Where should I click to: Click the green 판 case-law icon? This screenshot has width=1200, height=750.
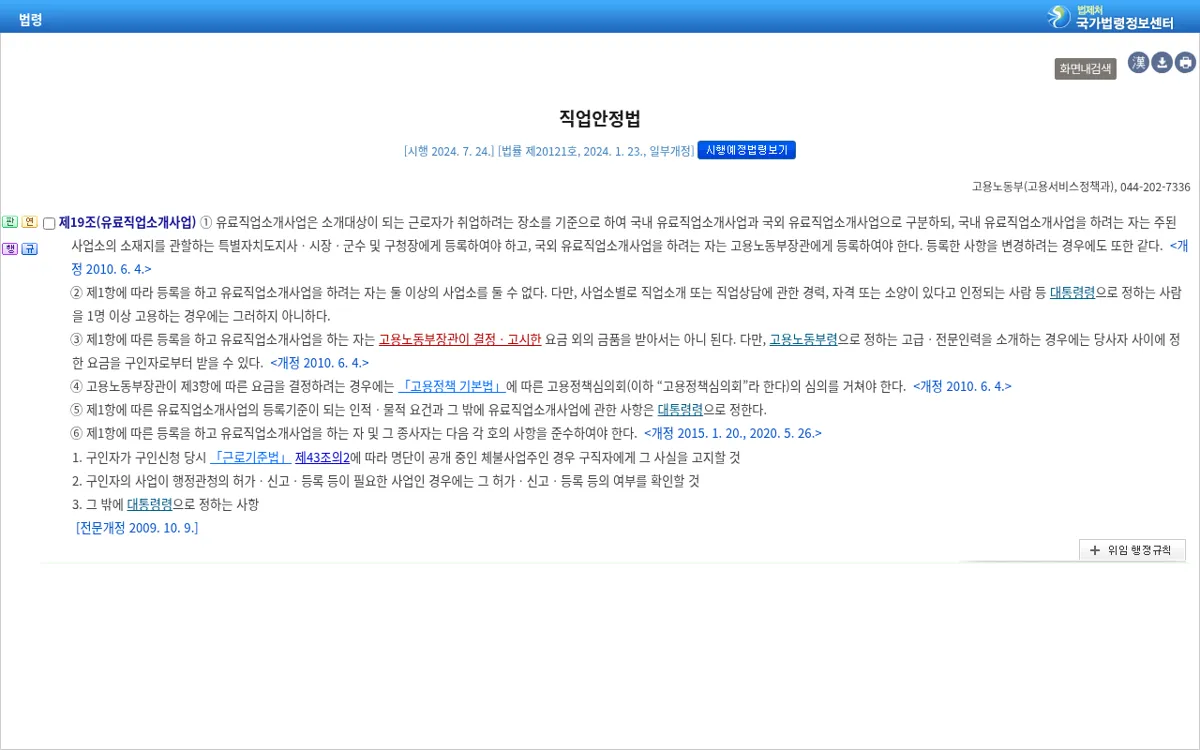(x=10, y=222)
